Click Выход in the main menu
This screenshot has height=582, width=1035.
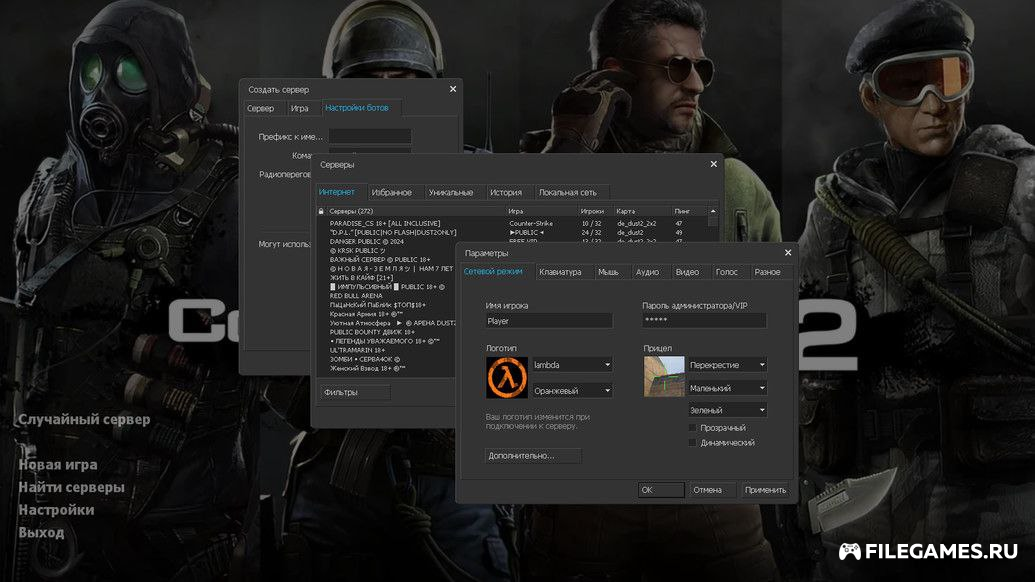(x=41, y=532)
